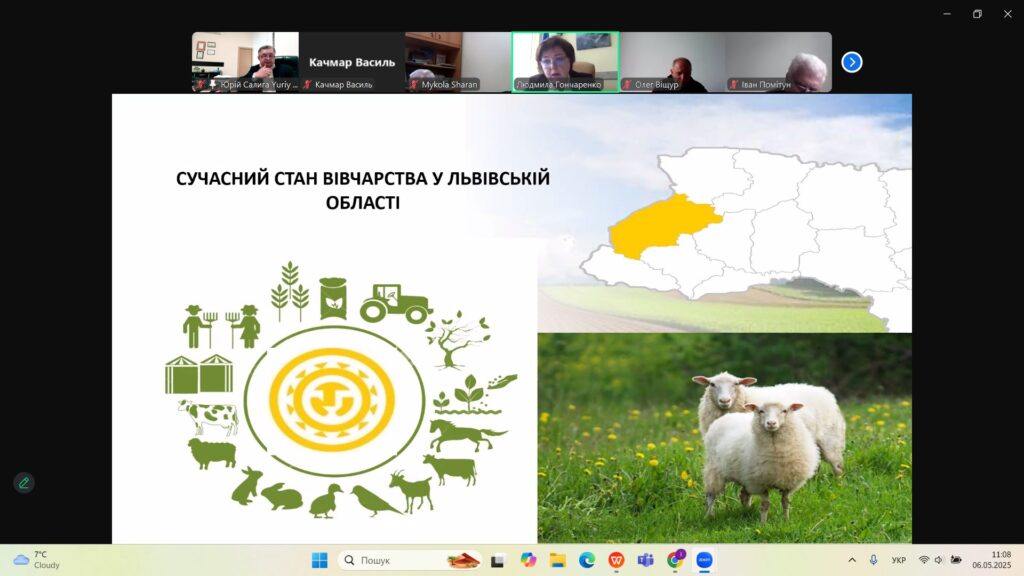Open Task View on the taskbar

pos(498,560)
